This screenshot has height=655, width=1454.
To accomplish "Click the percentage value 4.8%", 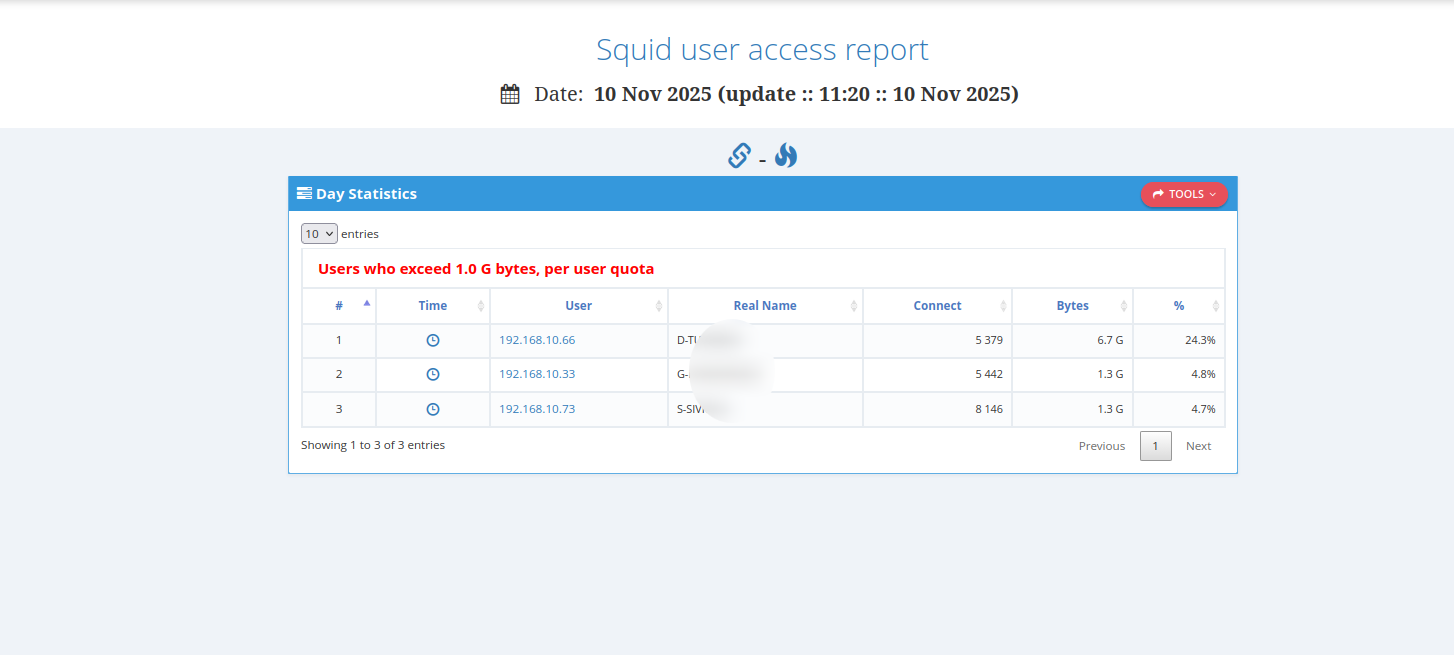I will [1203, 374].
